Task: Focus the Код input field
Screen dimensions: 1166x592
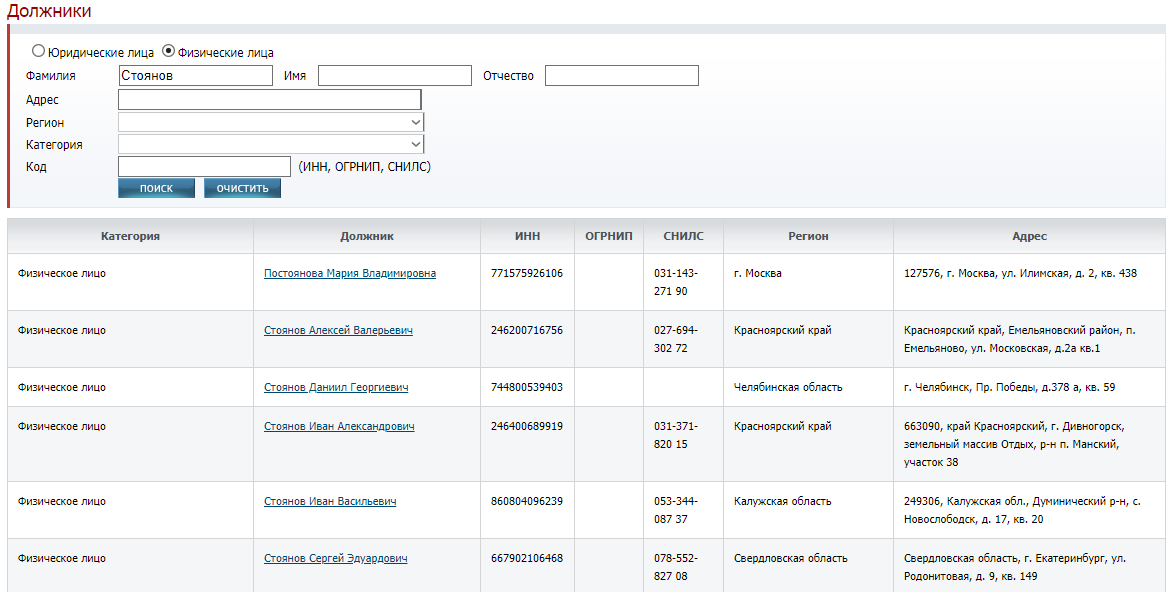Action: pyautogui.click(x=204, y=166)
